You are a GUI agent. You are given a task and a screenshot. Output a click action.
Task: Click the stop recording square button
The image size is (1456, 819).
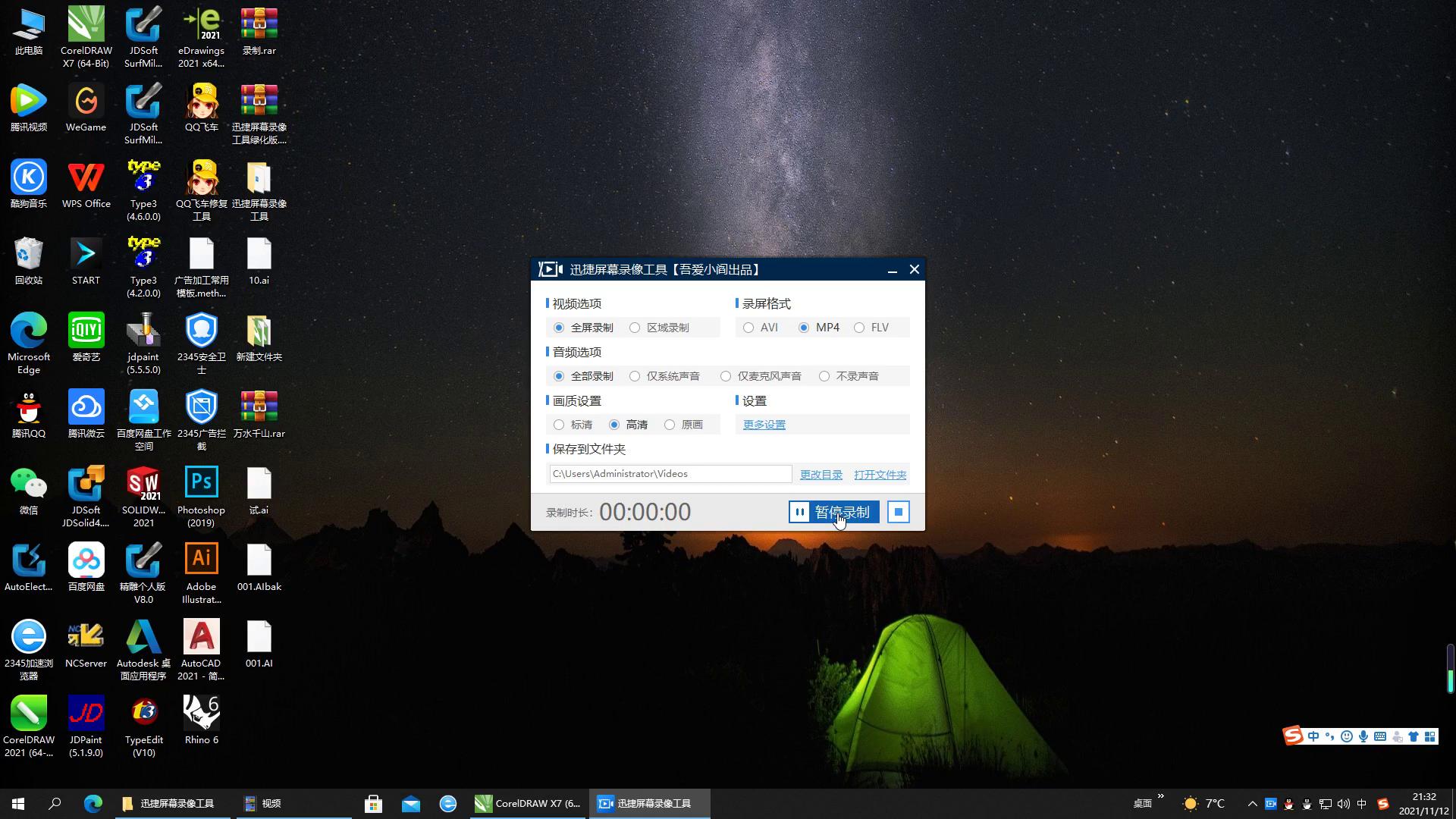[898, 512]
